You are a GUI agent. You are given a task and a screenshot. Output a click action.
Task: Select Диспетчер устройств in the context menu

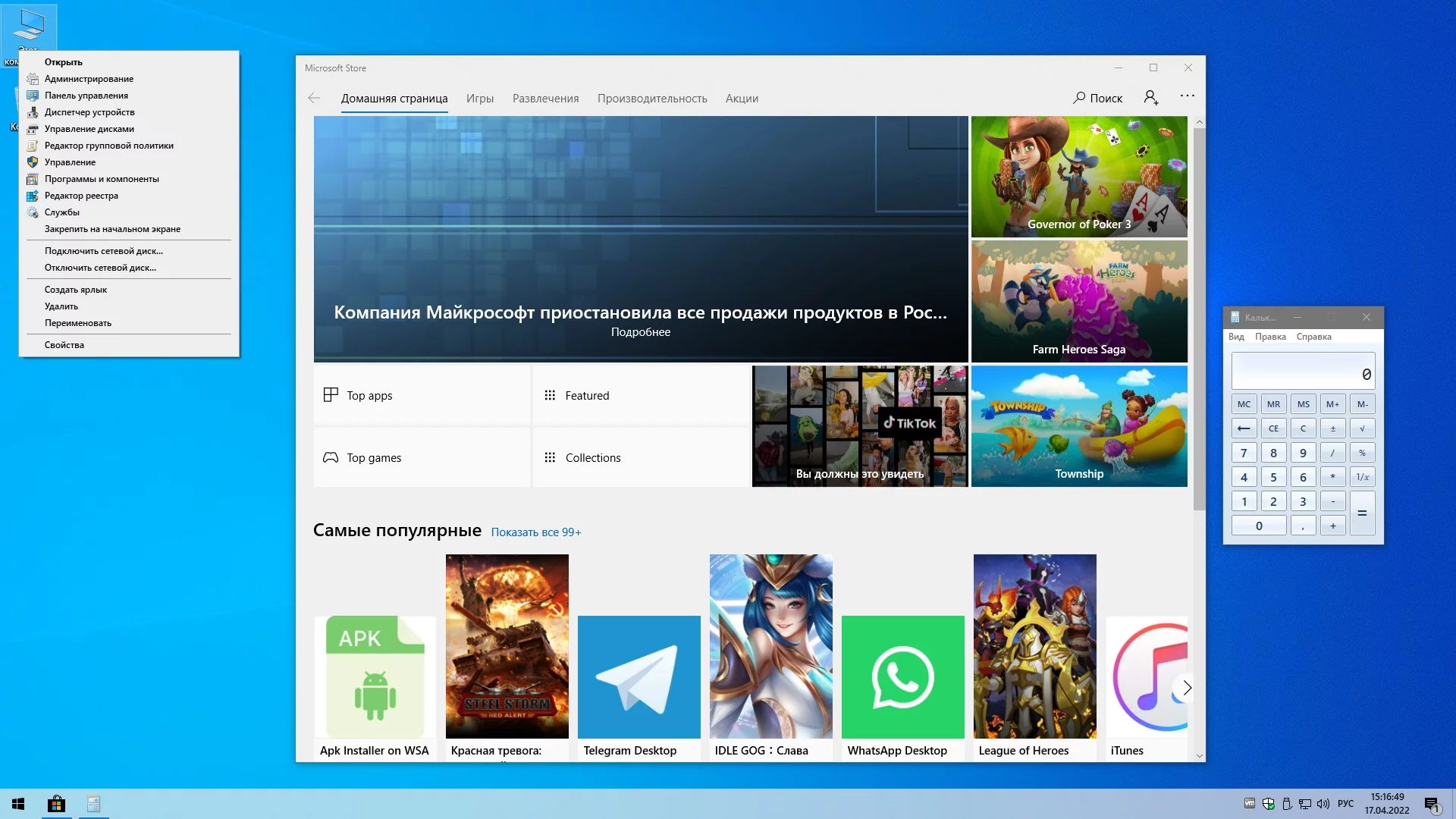89,112
